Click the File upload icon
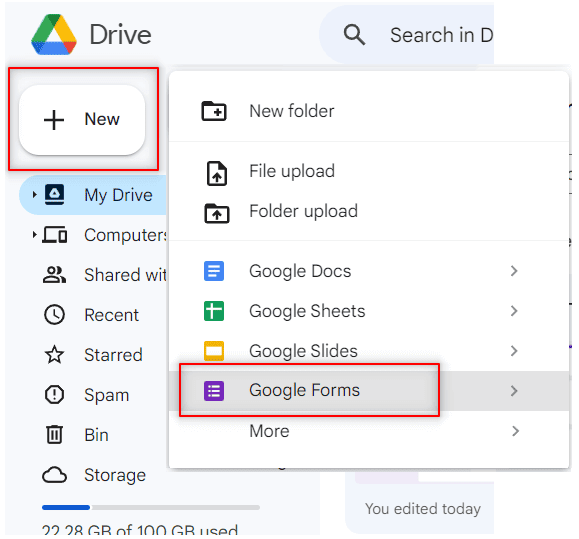The height and width of the screenshot is (539, 579). [217, 173]
